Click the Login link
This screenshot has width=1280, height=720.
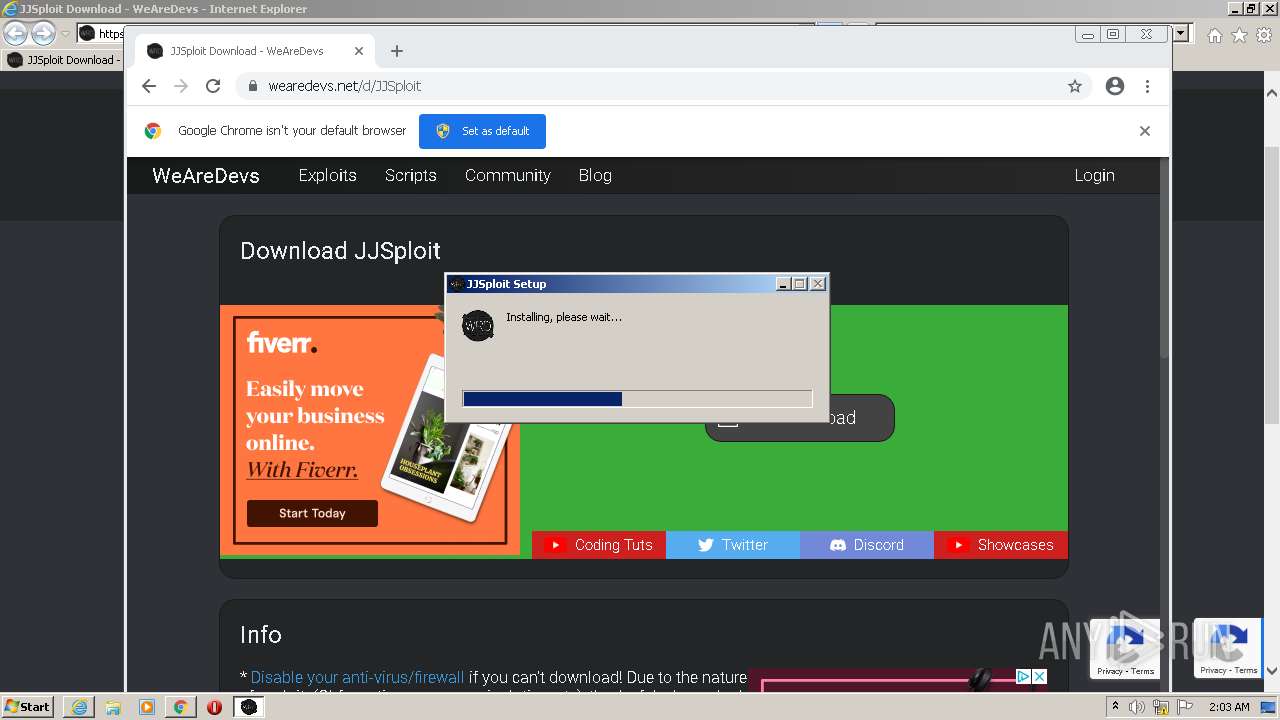(1094, 175)
